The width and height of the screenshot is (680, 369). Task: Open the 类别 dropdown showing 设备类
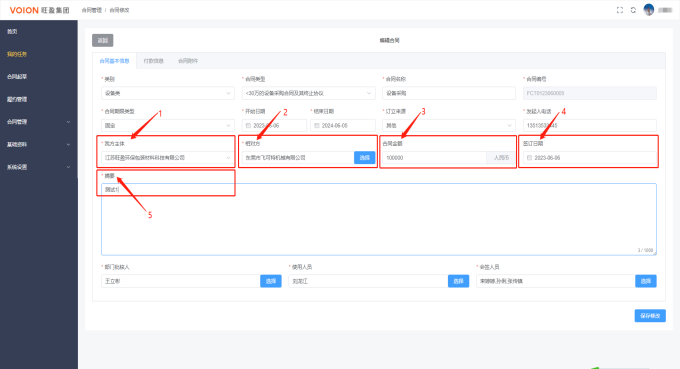click(168, 93)
